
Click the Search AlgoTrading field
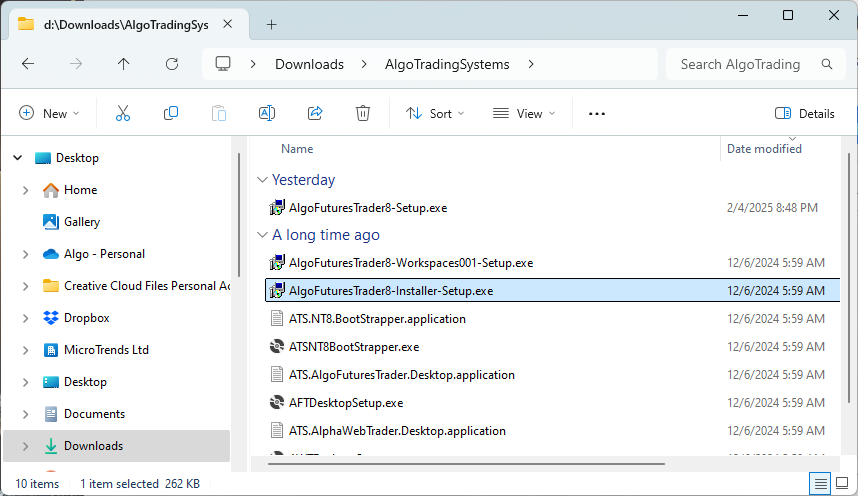coord(755,64)
